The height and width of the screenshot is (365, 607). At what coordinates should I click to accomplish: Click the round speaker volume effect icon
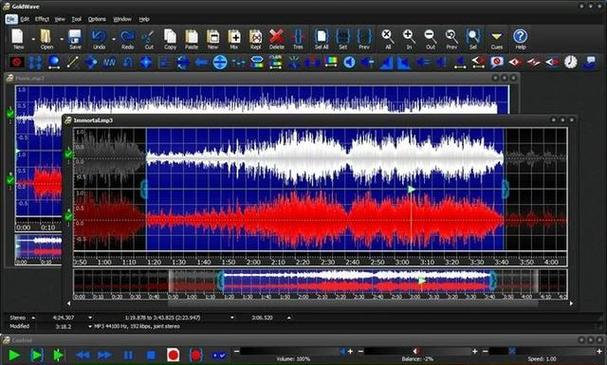point(349,62)
